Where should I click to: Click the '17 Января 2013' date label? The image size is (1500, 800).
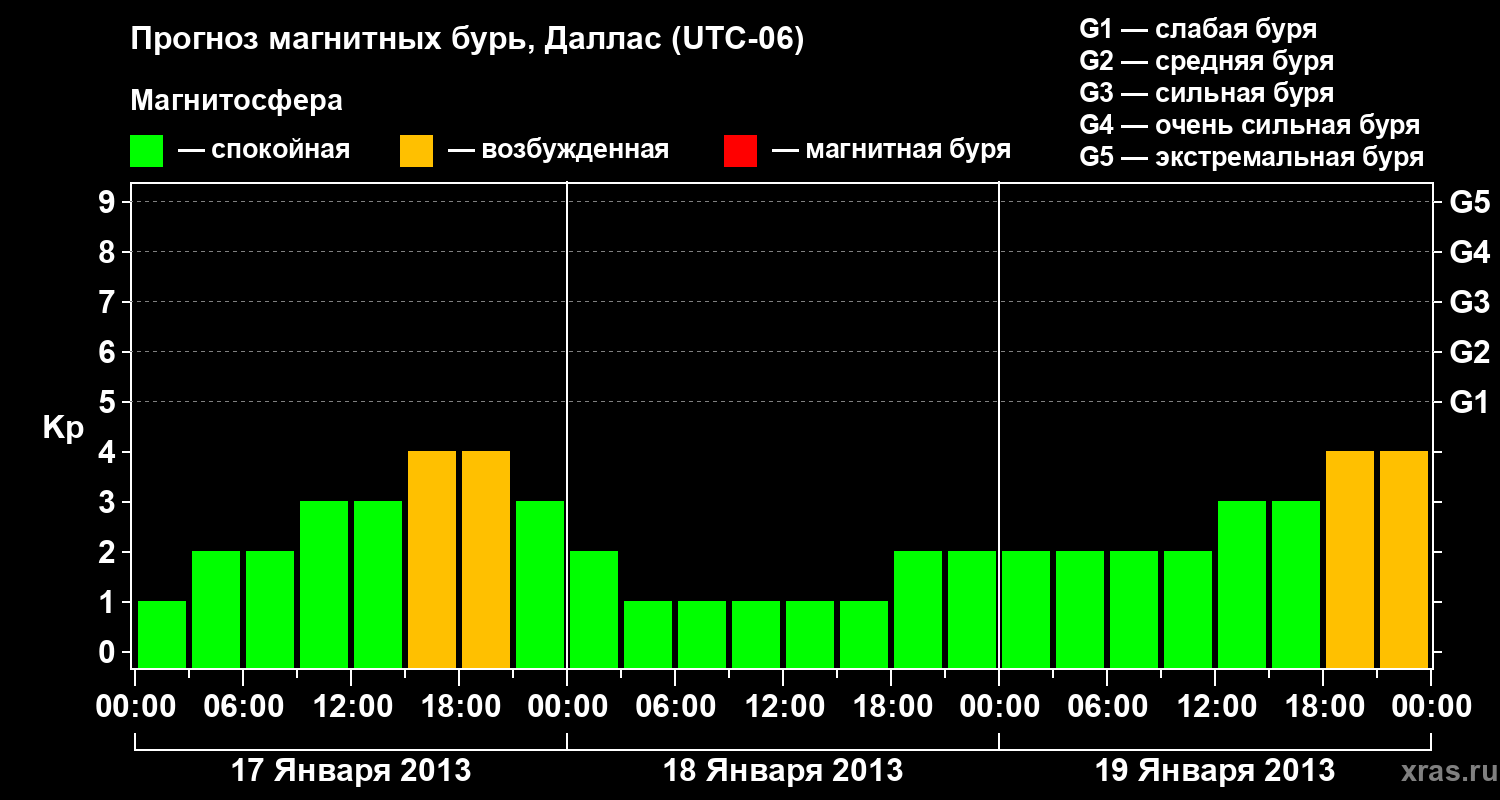coord(351,771)
